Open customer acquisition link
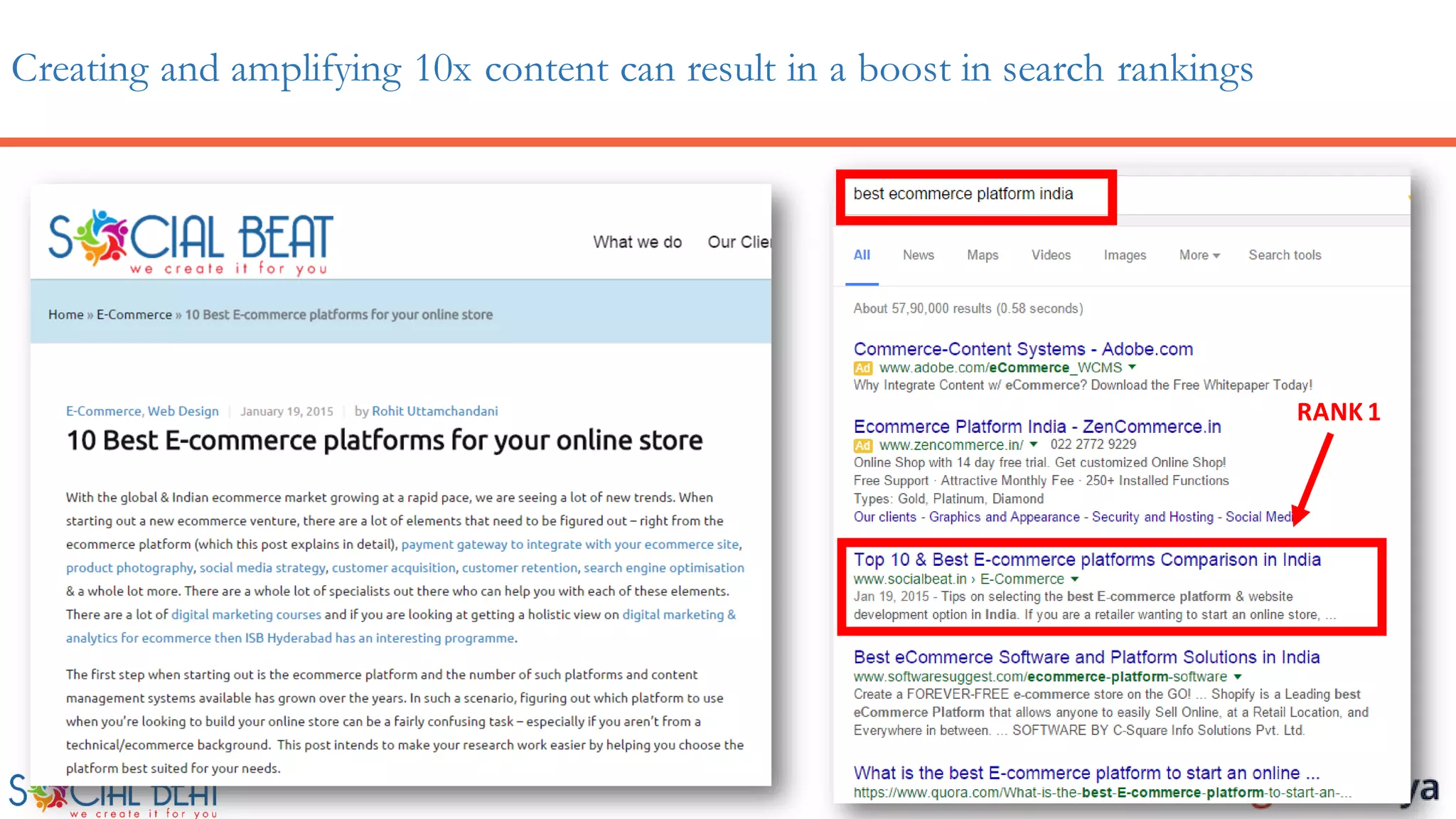This screenshot has height=819, width=1456. (x=394, y=567)
